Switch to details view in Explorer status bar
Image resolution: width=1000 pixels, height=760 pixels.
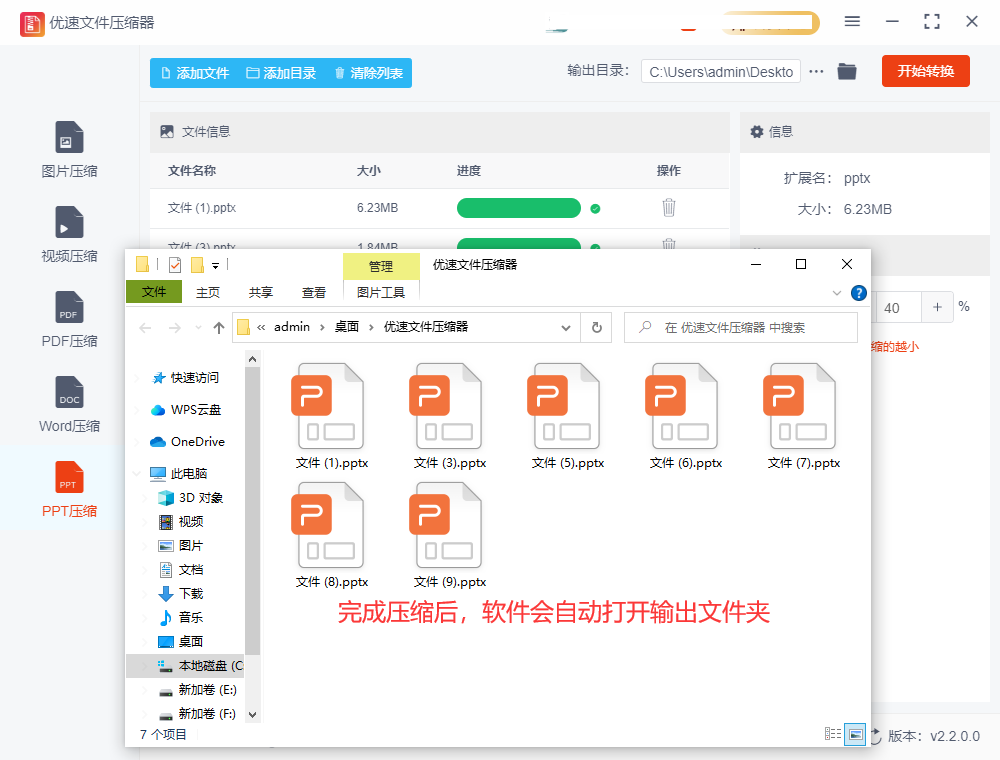(x=832, y=734)
